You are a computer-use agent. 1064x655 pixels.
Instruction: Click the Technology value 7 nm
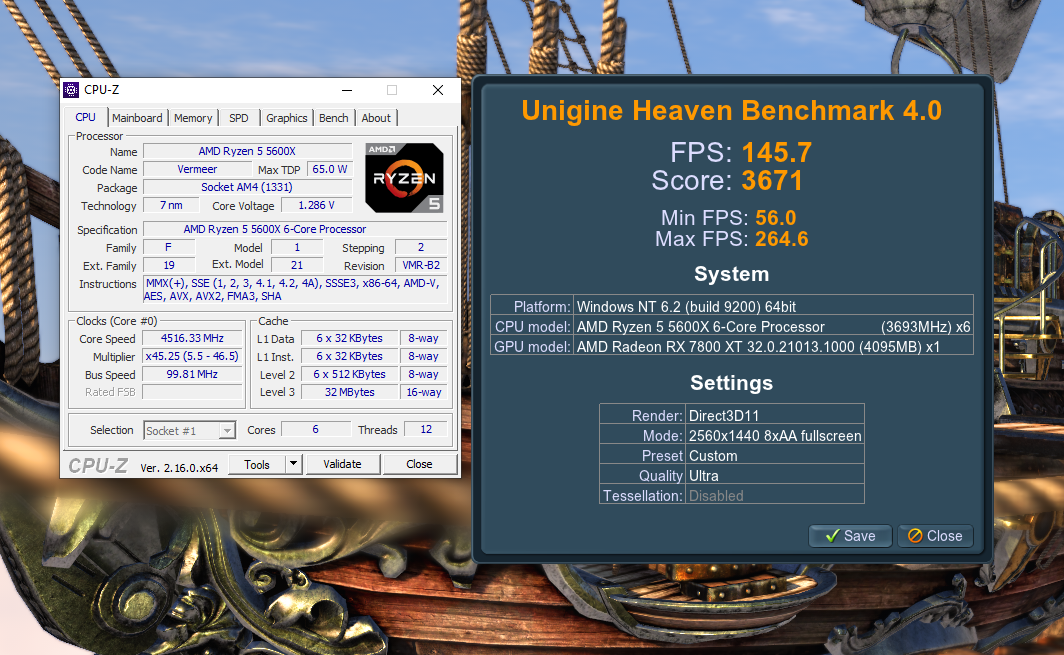pyautogui.click(x=171, y=205)
